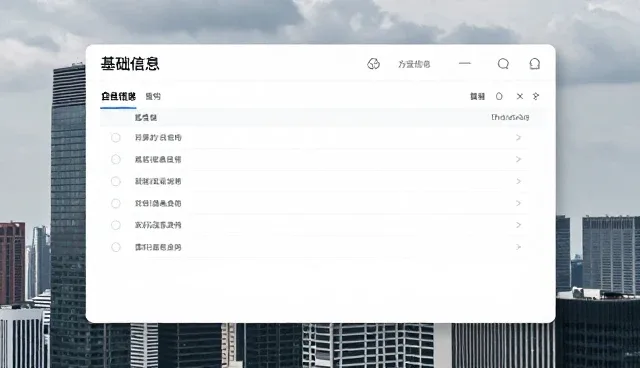
Task: Select the radio button of the last list row
Action: pos(116,247)
